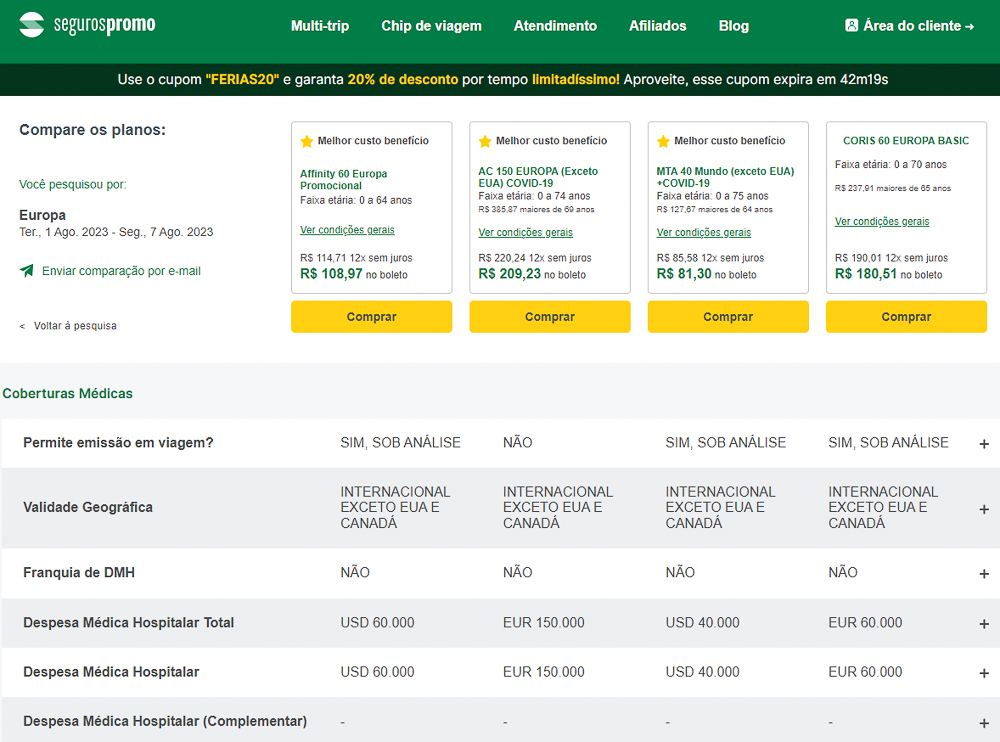The width and height of the screenshot is (1000, 742).
Task: Click Enviar comparação por e-mail link
Action: pyautogui.click(x=121, y=271)
